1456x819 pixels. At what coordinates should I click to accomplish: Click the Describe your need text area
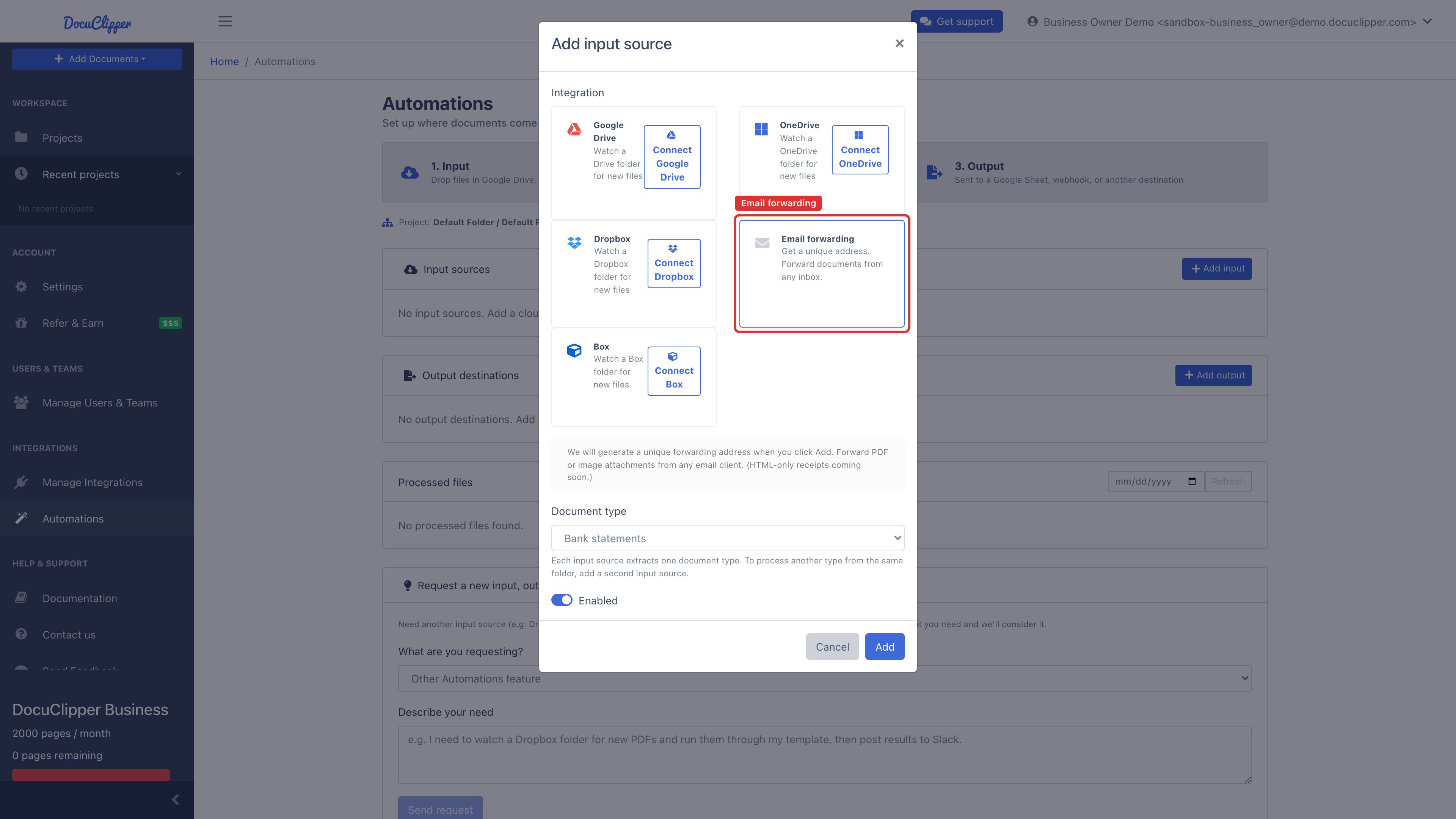click(x=825, y=755)
